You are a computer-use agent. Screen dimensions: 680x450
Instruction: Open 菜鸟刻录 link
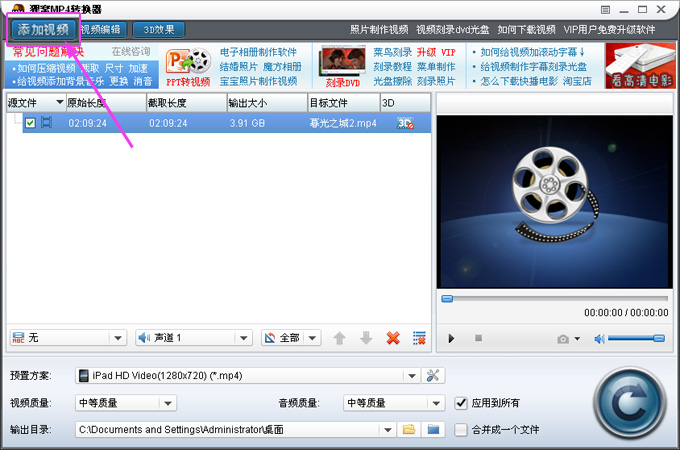pos(392,52)
